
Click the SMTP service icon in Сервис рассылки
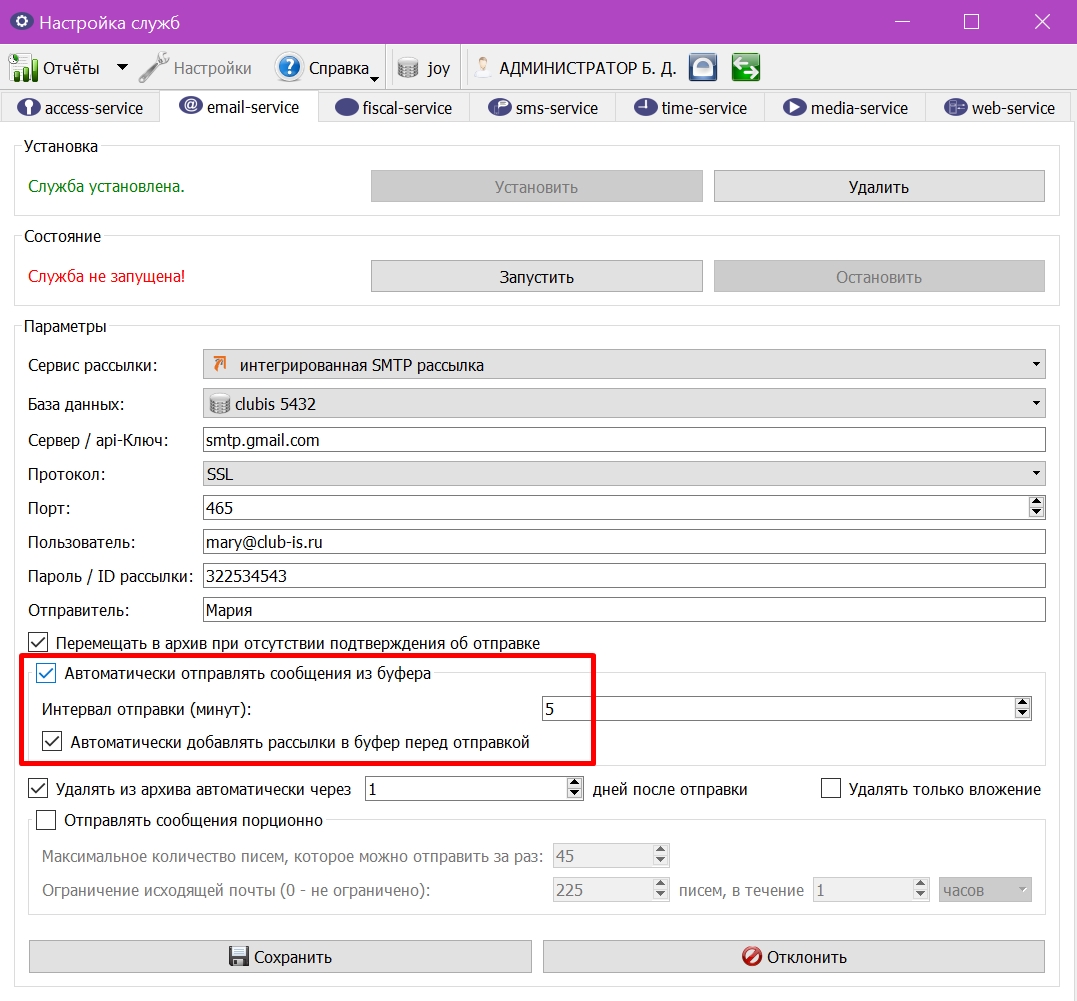(x=220, y=364)
